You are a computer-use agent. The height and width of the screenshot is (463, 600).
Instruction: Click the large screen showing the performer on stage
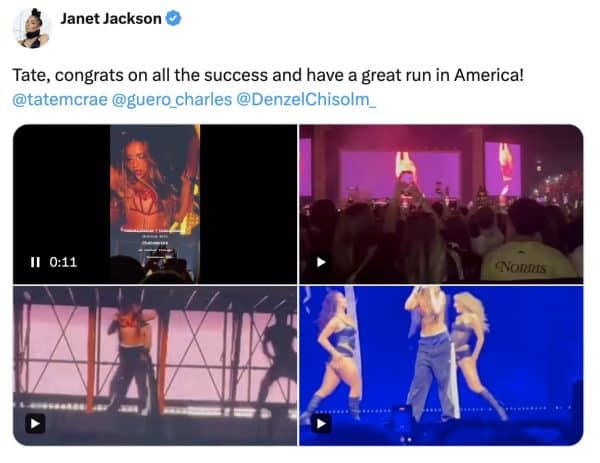[400, 174]
